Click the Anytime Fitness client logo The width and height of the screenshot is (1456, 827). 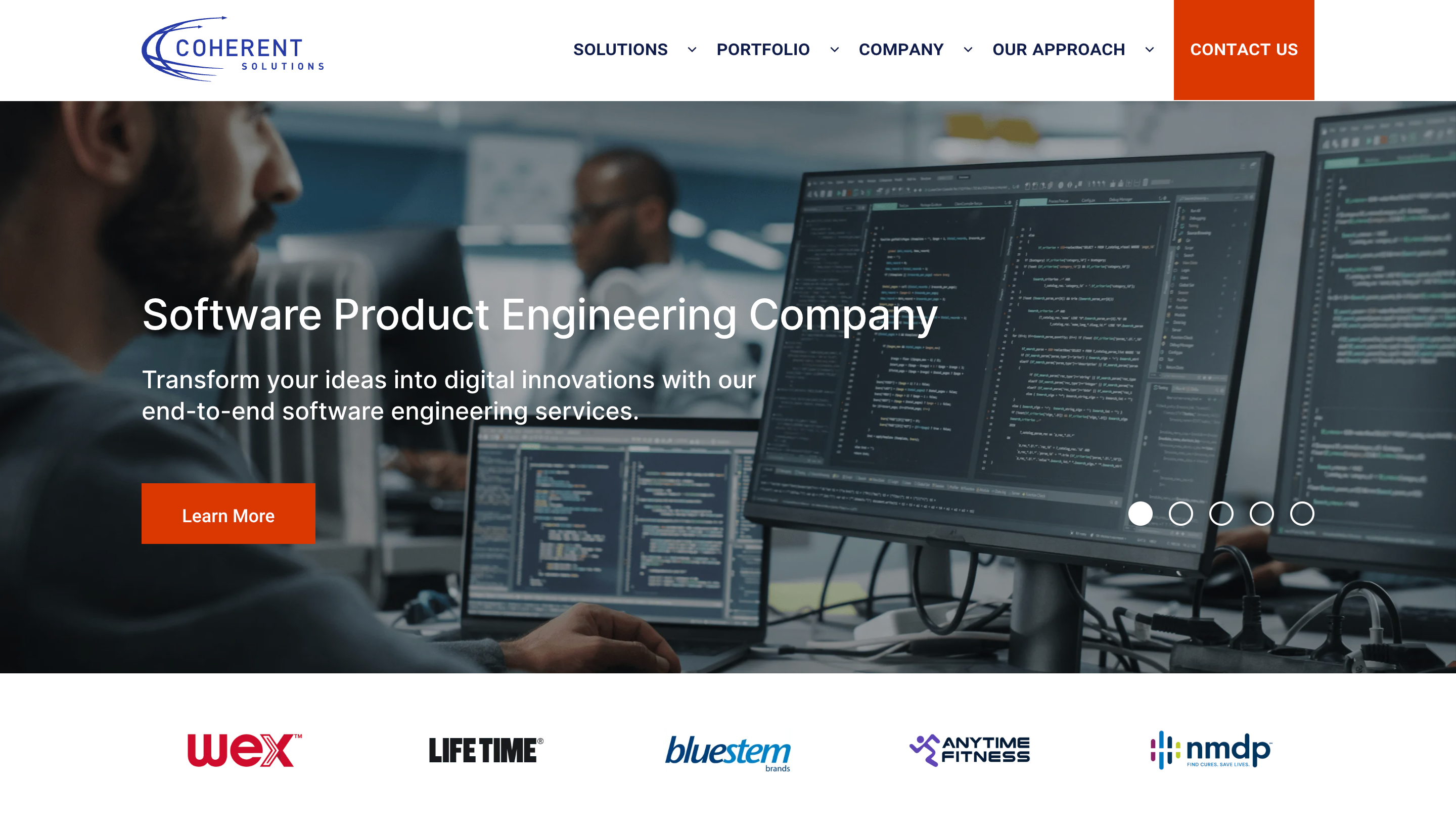pos(970,750)
